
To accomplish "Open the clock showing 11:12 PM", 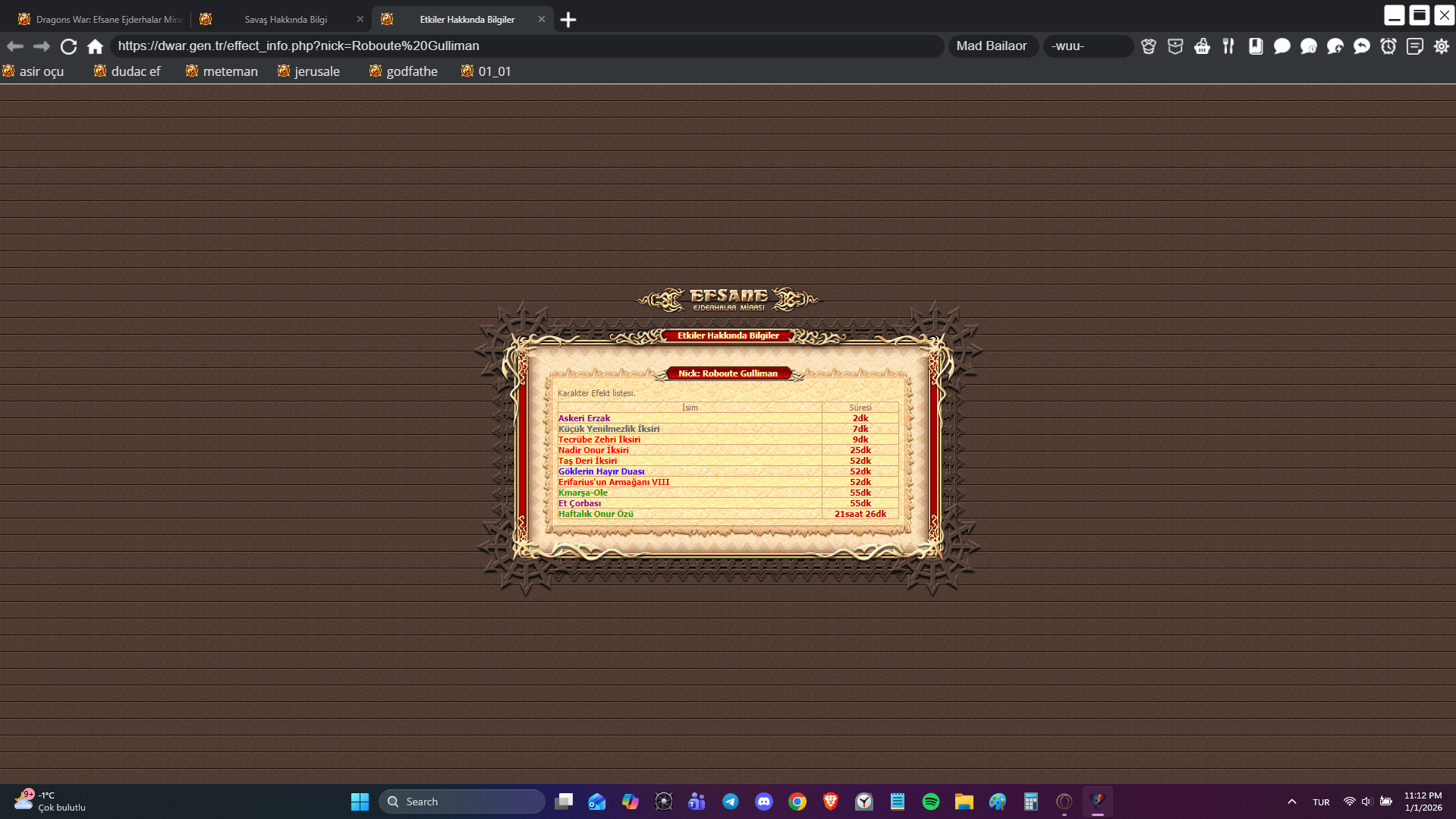I will click(1423, 802).
